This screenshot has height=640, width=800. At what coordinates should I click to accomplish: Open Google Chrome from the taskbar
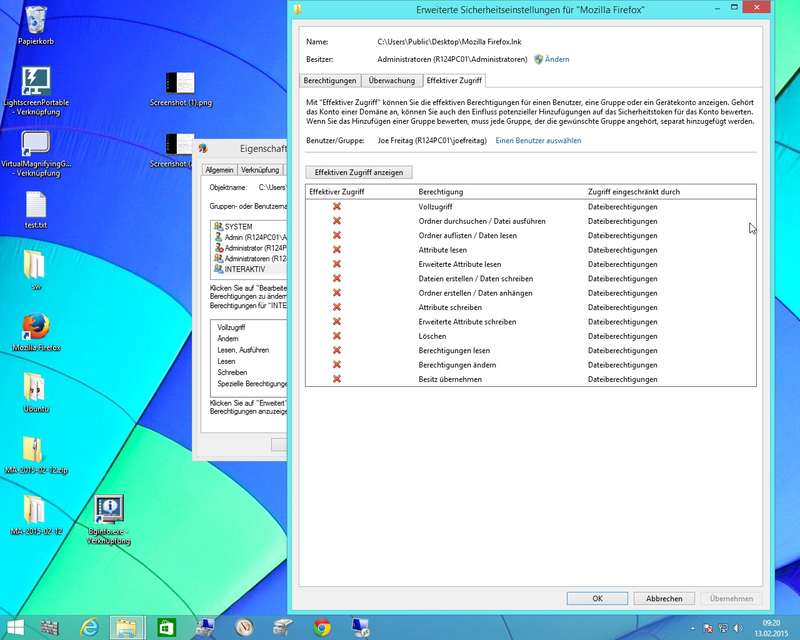pos(322,627)
